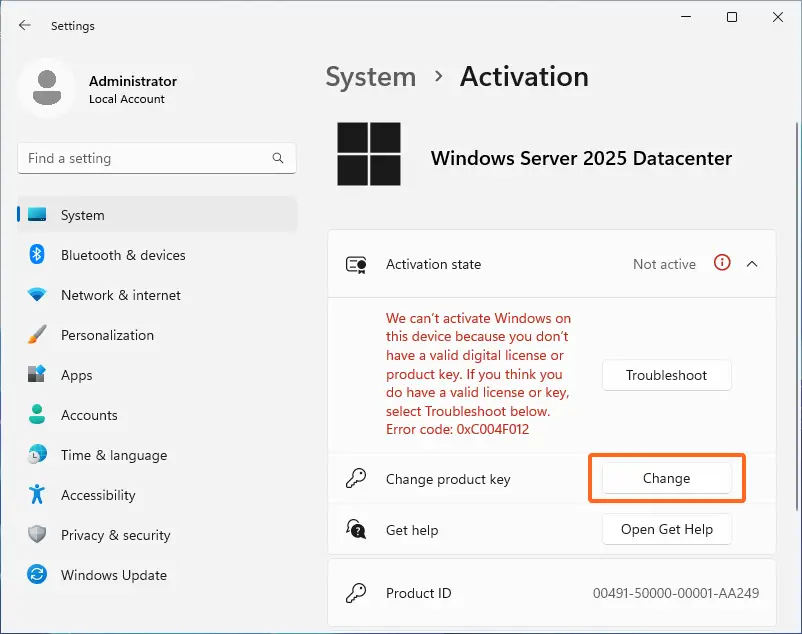Click the Get help label
The width and height of the screenshot is (802, 634).
[x=412, y=530]
